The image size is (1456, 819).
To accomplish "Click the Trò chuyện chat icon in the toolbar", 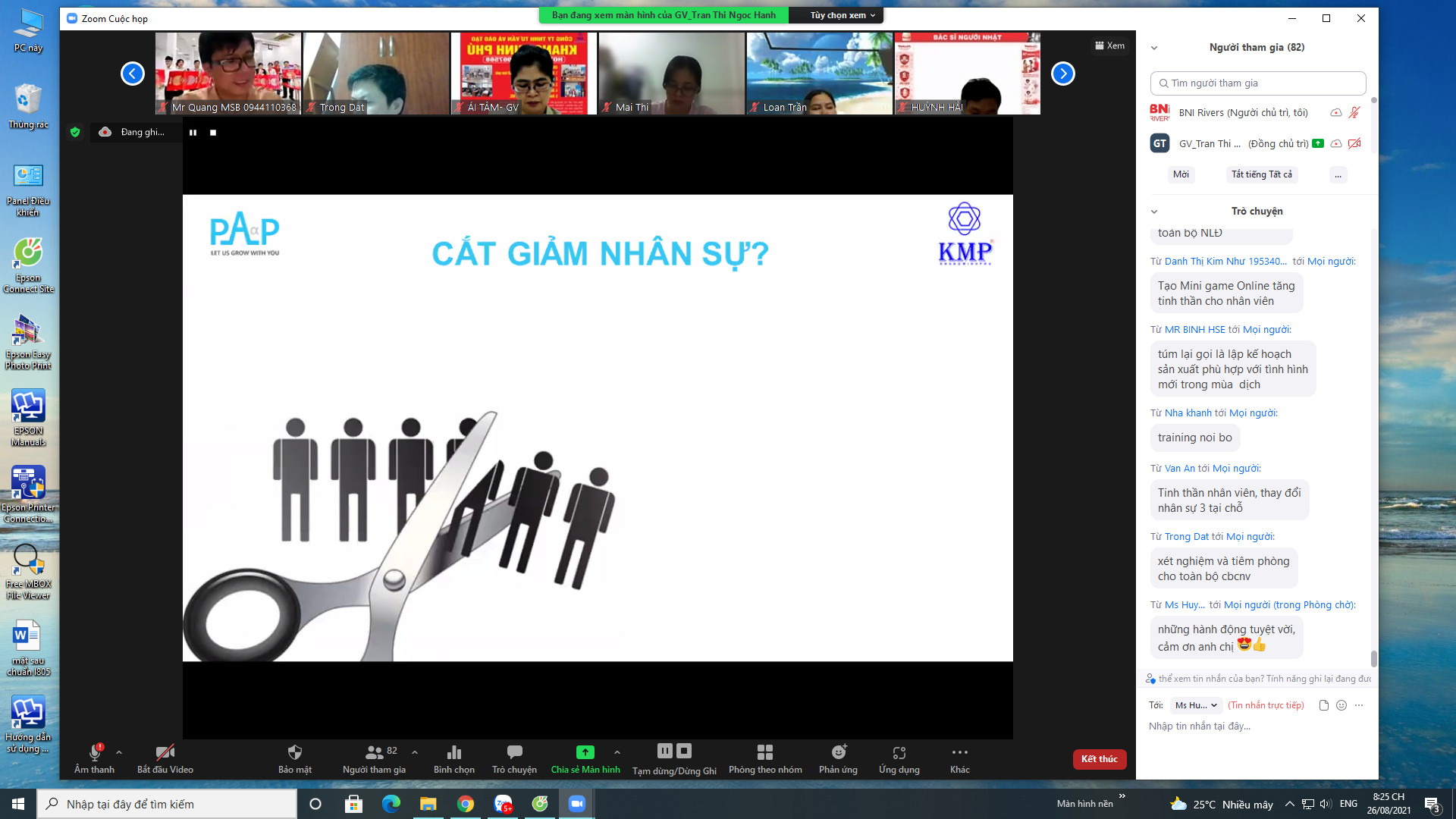I will [514, 752].
